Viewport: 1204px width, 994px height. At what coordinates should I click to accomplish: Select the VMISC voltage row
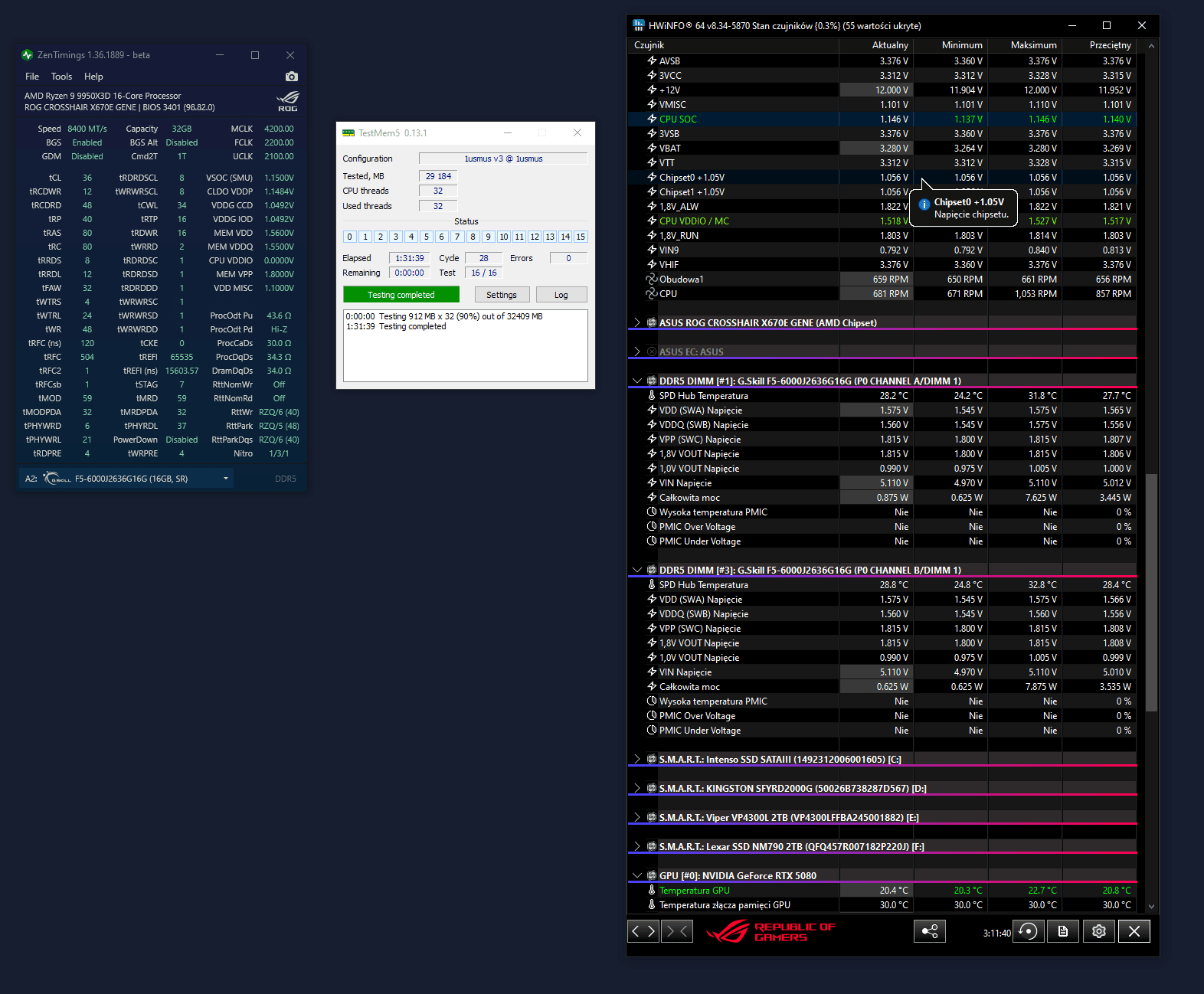[882, 104]
